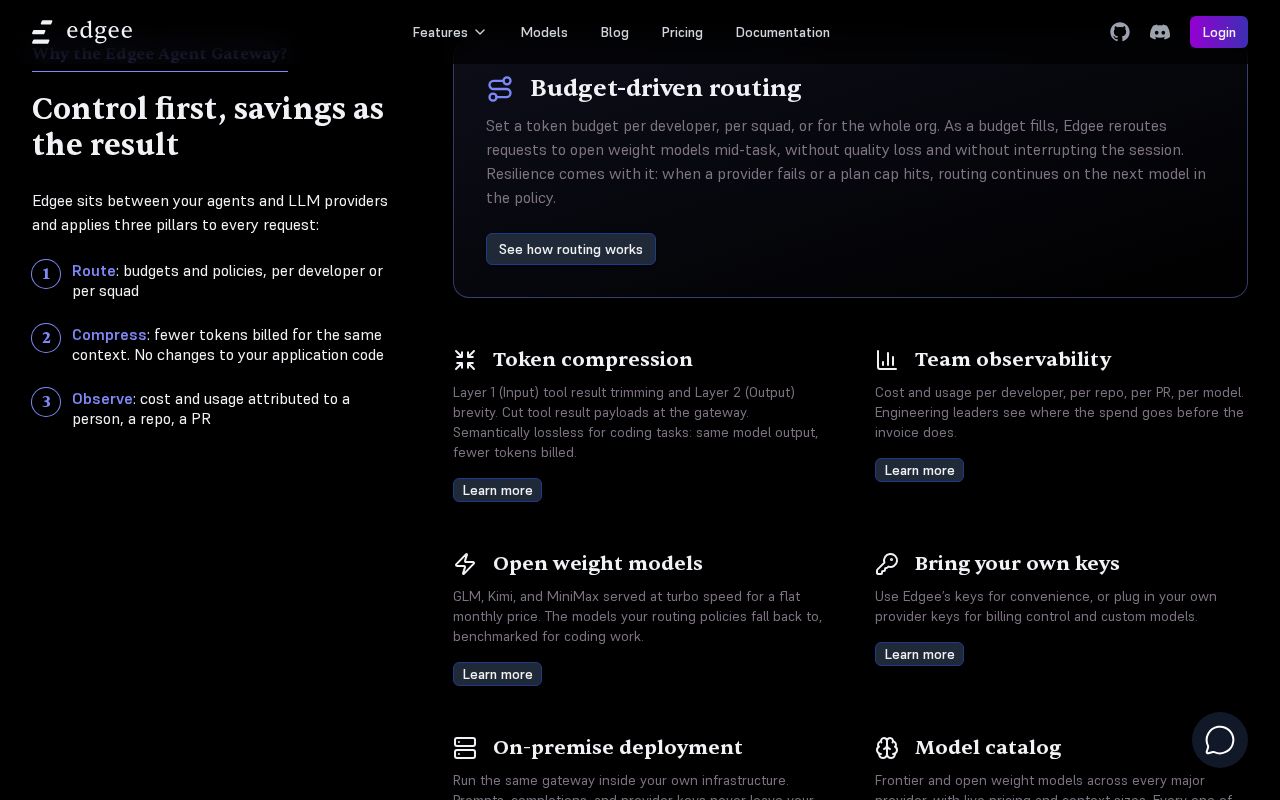Screen dimensions: 1280x800
Task: Open the Models nav item
Action: click(544, 32)
